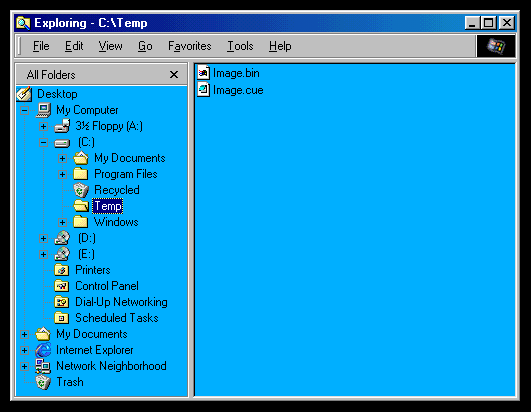Screen dimensions: 531x412
Task: Collapse the My Computer tree node
Action: click(x=24, y=110)
